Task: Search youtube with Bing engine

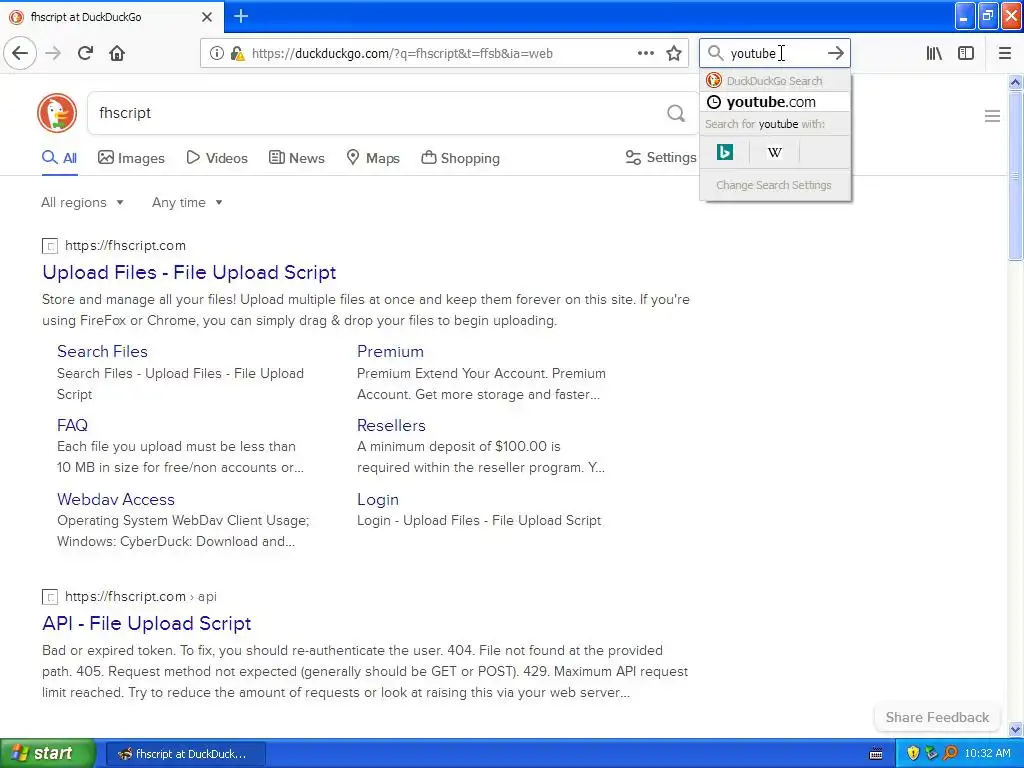Action: [x=725, y=152]
